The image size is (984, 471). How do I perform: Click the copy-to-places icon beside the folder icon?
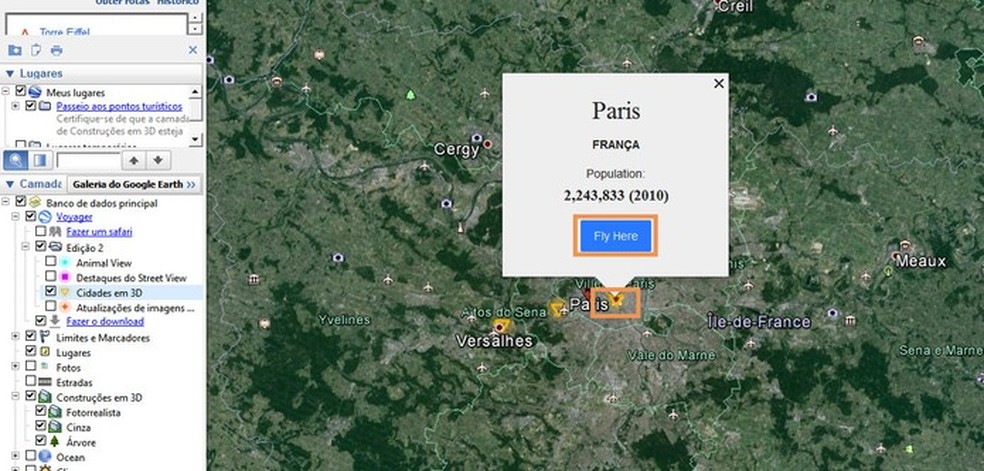(36, 51)
